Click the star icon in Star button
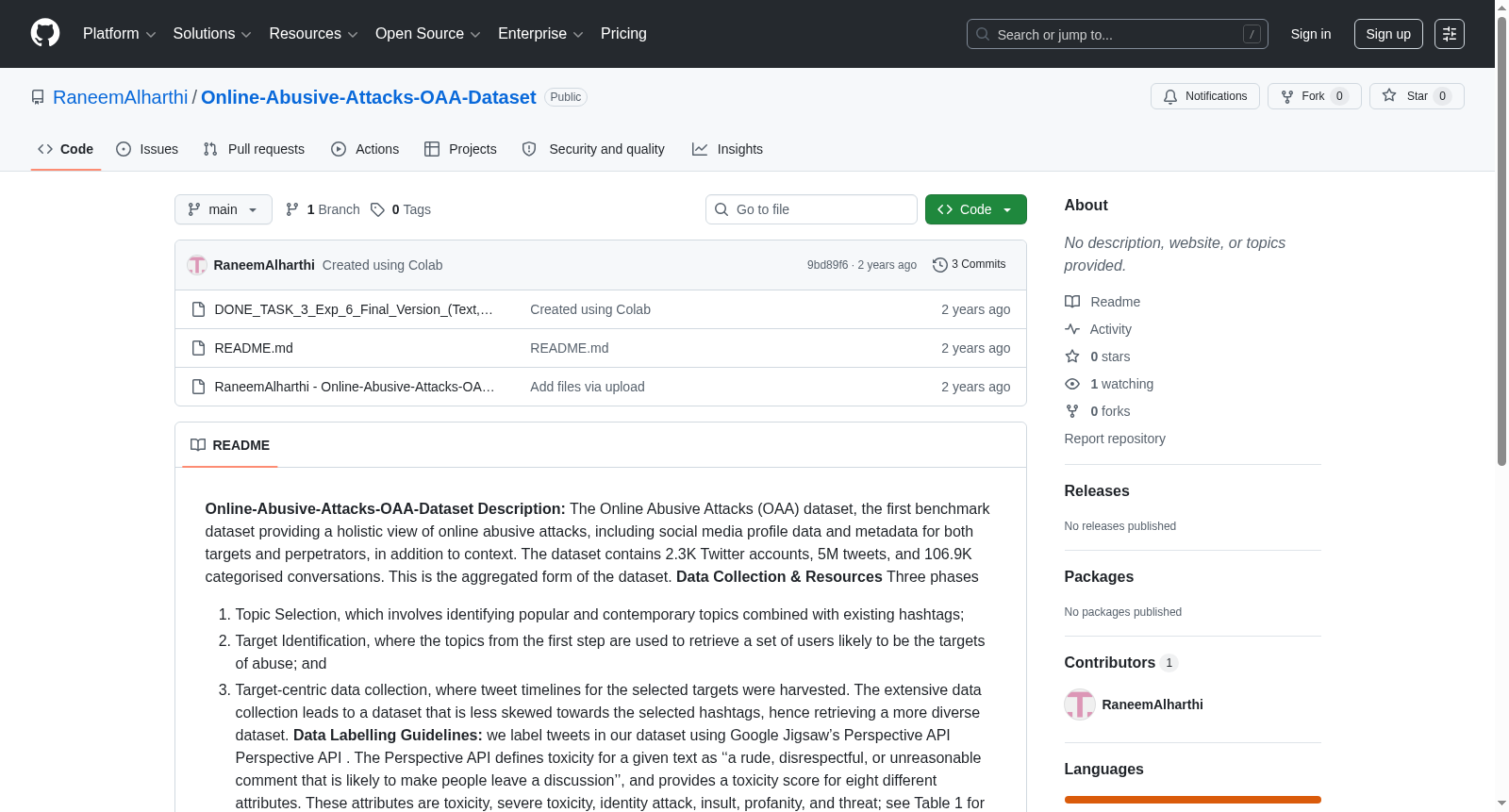This screenshot has height=812, width=1509. point(1389,95)
